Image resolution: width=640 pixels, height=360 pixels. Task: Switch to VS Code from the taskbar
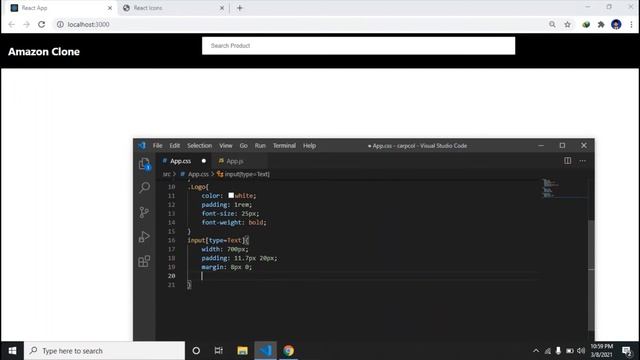(x=266, y=351)
